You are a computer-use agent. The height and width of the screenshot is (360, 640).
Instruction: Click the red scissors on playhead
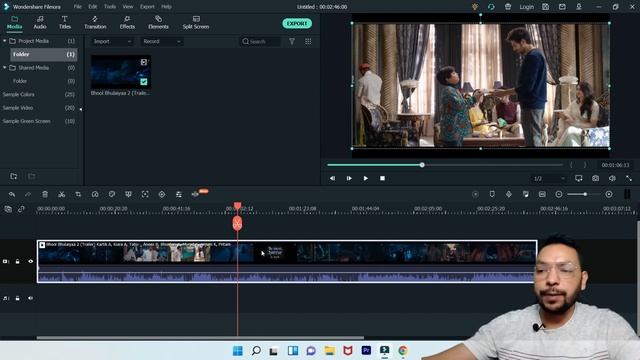click(237, 223)
